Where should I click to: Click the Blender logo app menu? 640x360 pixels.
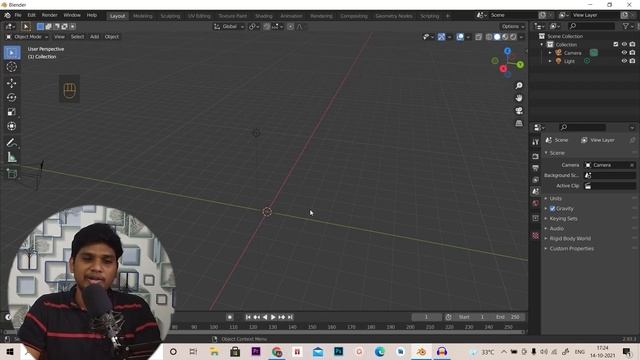pos(7,16)
